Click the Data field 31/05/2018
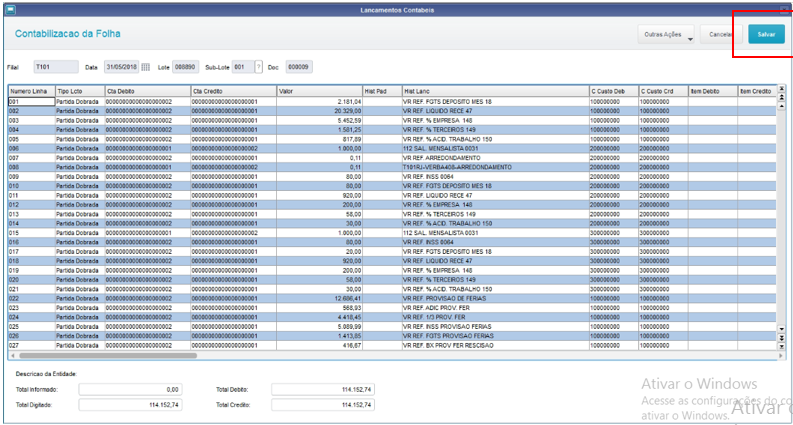The height and width of the screenshot is (425, 793). [122, 67]
